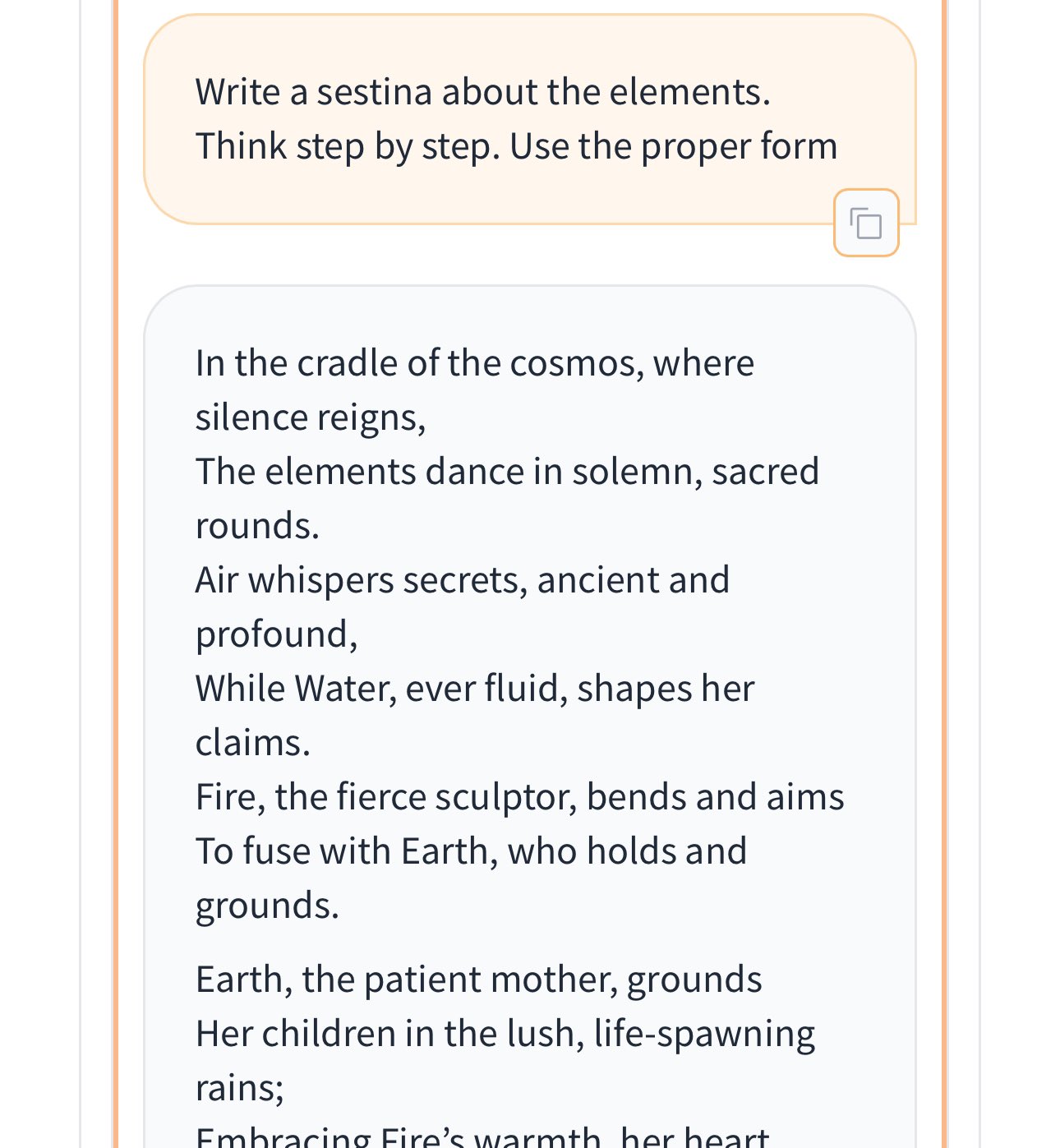This screenshot has height=1148, width=1060.
Task: Click the partially visible line "Embracing Fire's warmth, her heart"
Action: pyautogui.click(x=482, y=1138)
